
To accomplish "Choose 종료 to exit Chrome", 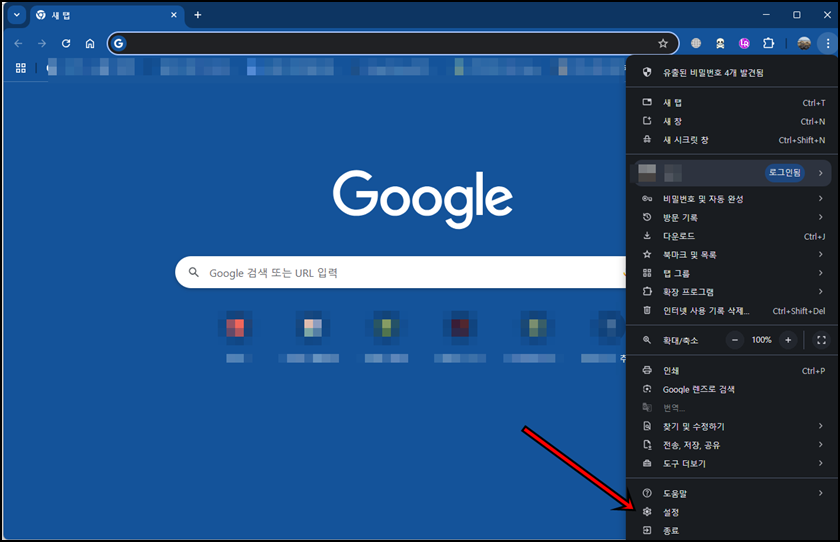I will (732, 530).
